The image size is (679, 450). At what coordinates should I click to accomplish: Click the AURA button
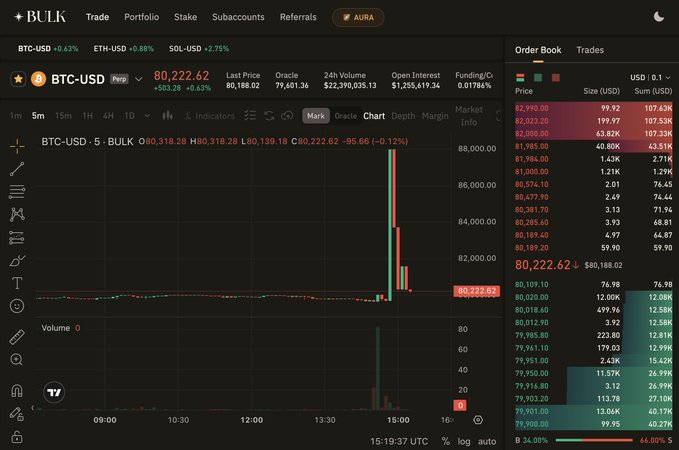pyautogui.click(x=358, y=17)
